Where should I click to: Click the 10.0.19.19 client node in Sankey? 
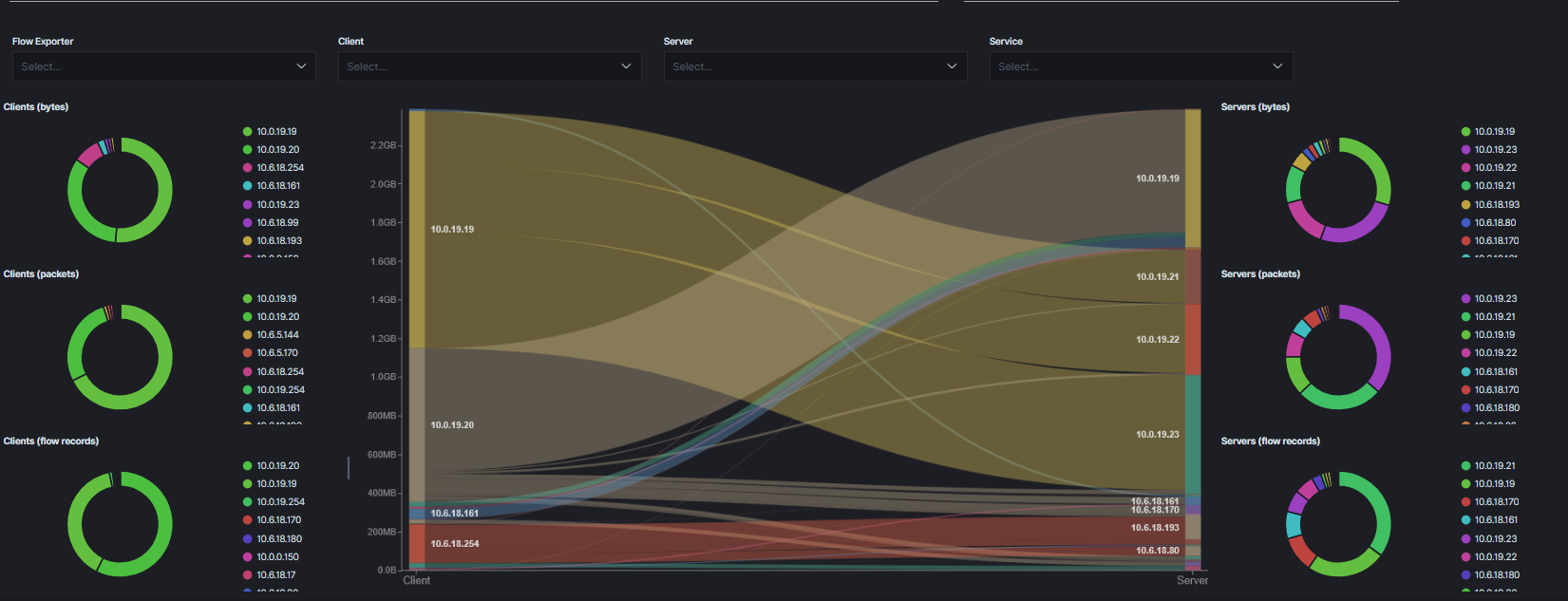[416, 229]
